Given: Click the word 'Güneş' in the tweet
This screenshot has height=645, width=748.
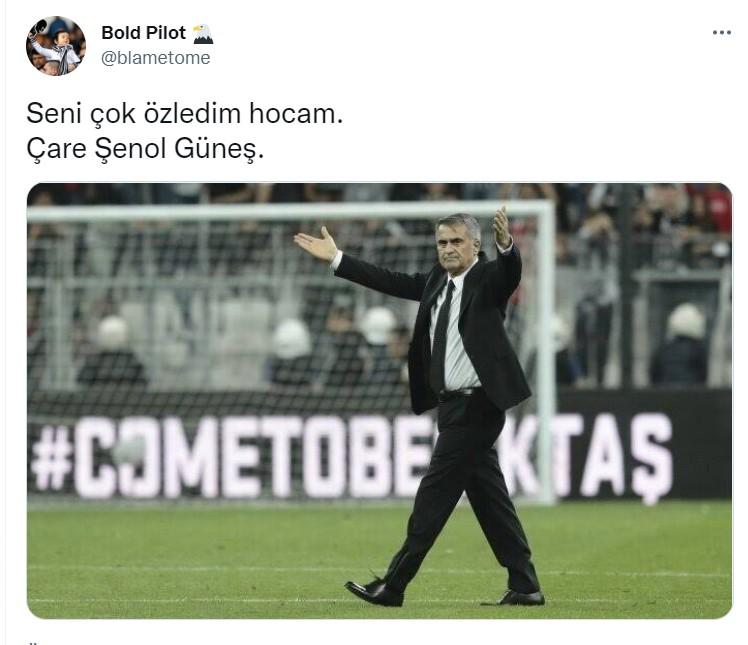Looking at the screenshot, I should (x=219, y=149).
